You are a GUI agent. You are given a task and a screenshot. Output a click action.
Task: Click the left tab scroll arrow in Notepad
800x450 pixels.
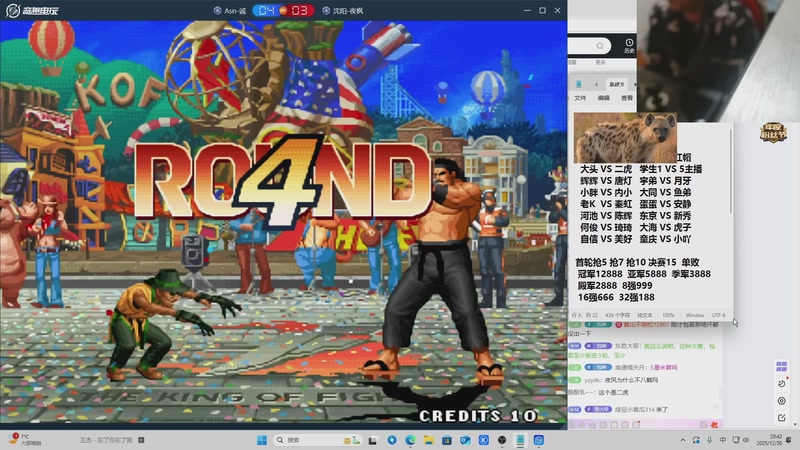[596, 84]
